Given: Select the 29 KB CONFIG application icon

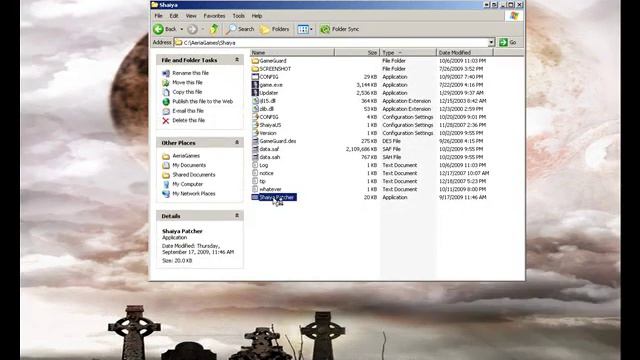Looking at the screenshot, I should [255, 77].
